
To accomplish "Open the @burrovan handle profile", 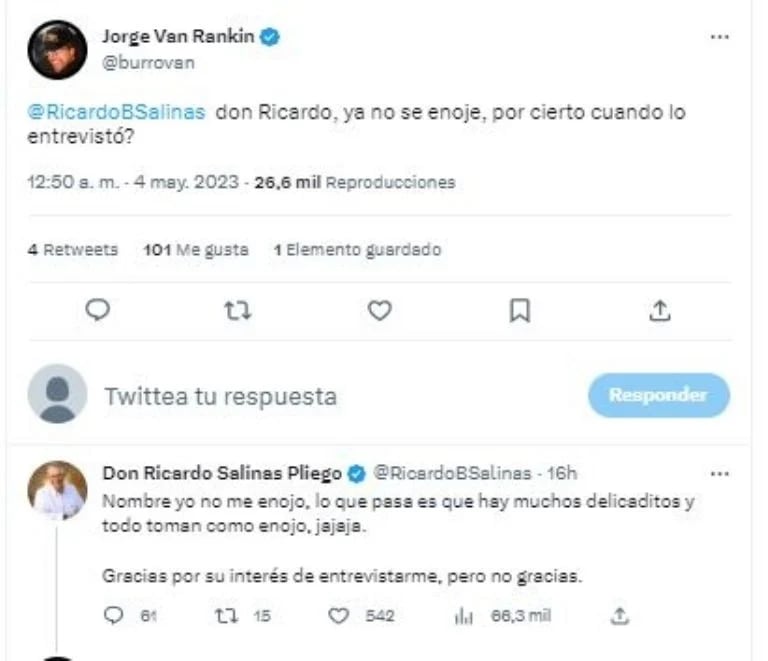I will 148,63.
